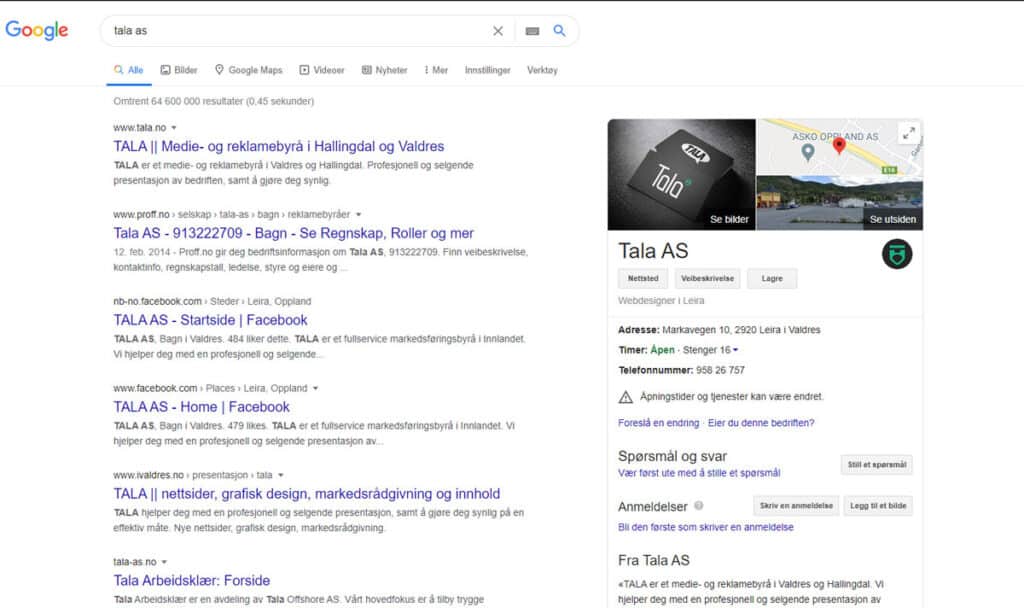Click the red map pin marker
Image resolution: width=1024 pixels, height=608 pixels.
[839, 146]
